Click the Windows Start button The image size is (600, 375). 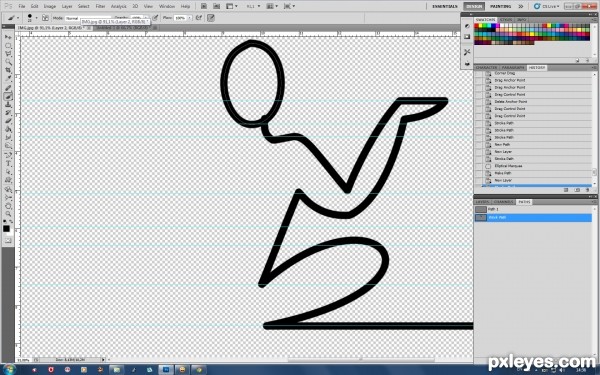tap(10, 370)
